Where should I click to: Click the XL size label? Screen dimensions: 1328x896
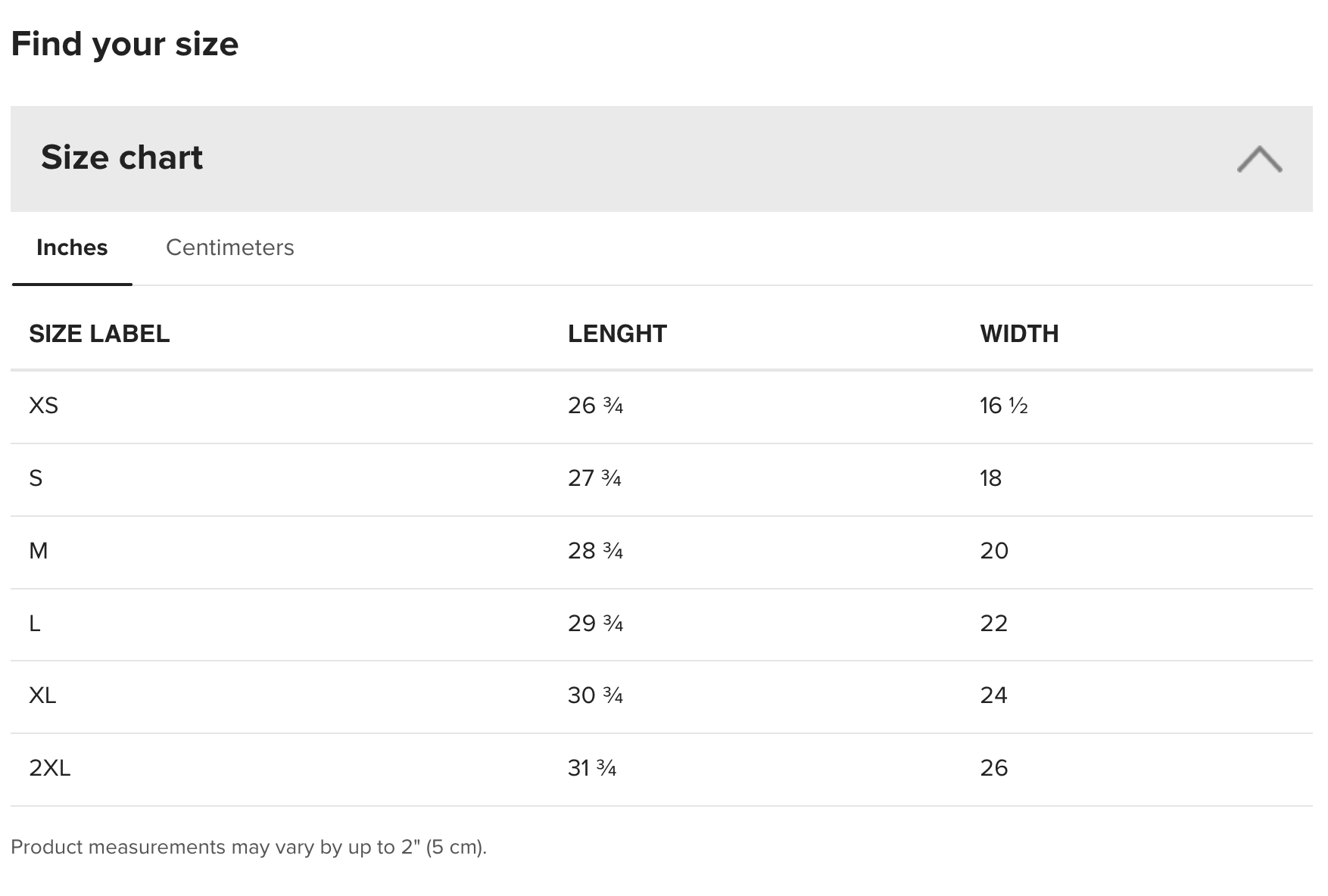coord(42,695)
